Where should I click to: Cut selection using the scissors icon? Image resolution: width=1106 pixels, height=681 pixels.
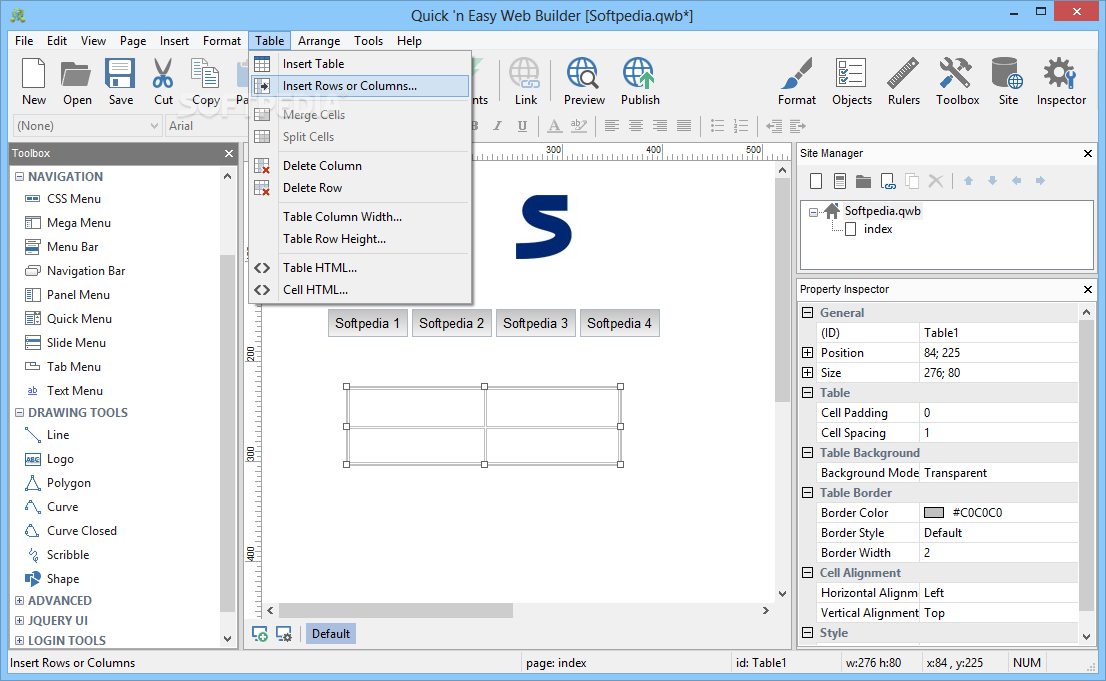163,82
